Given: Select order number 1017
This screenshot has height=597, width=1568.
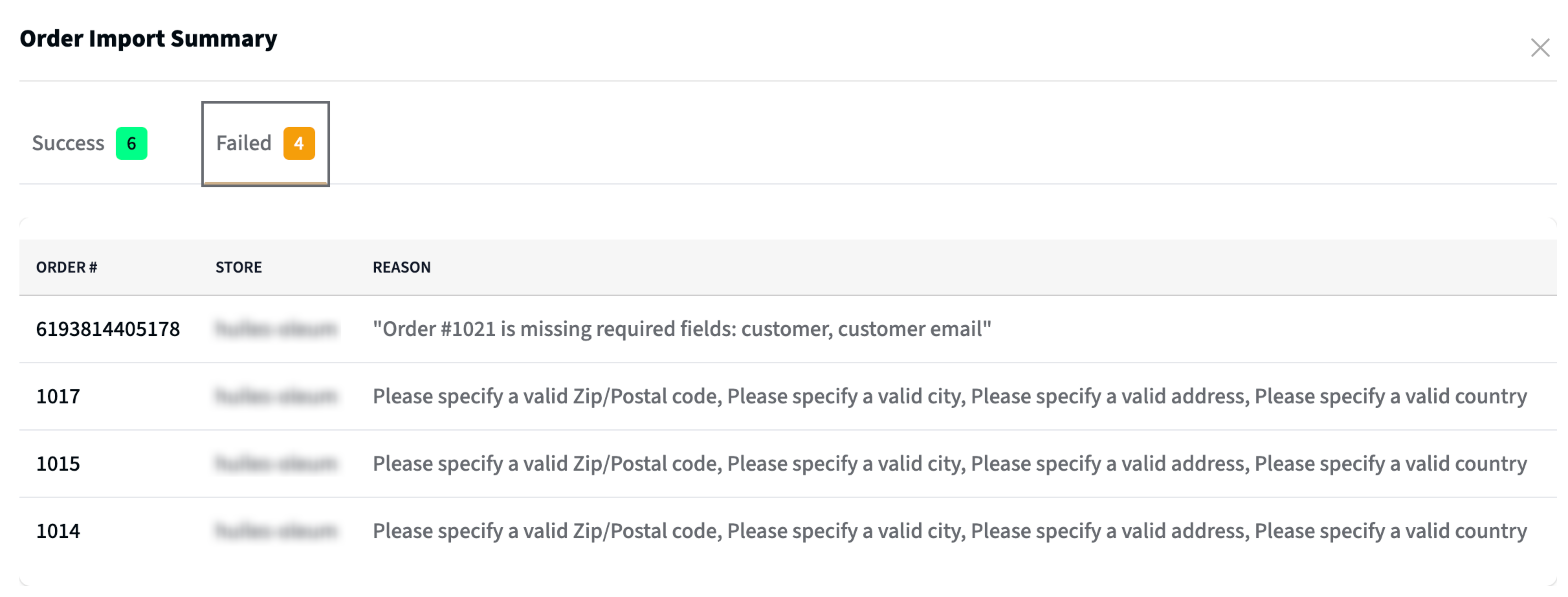Looking at the screenshot, I should 58,397.
